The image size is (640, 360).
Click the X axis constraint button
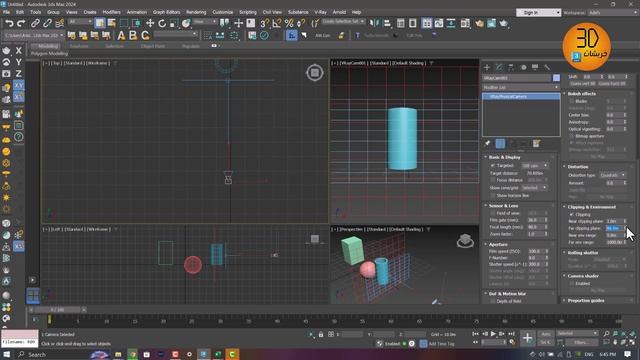(x=19, y=51)
